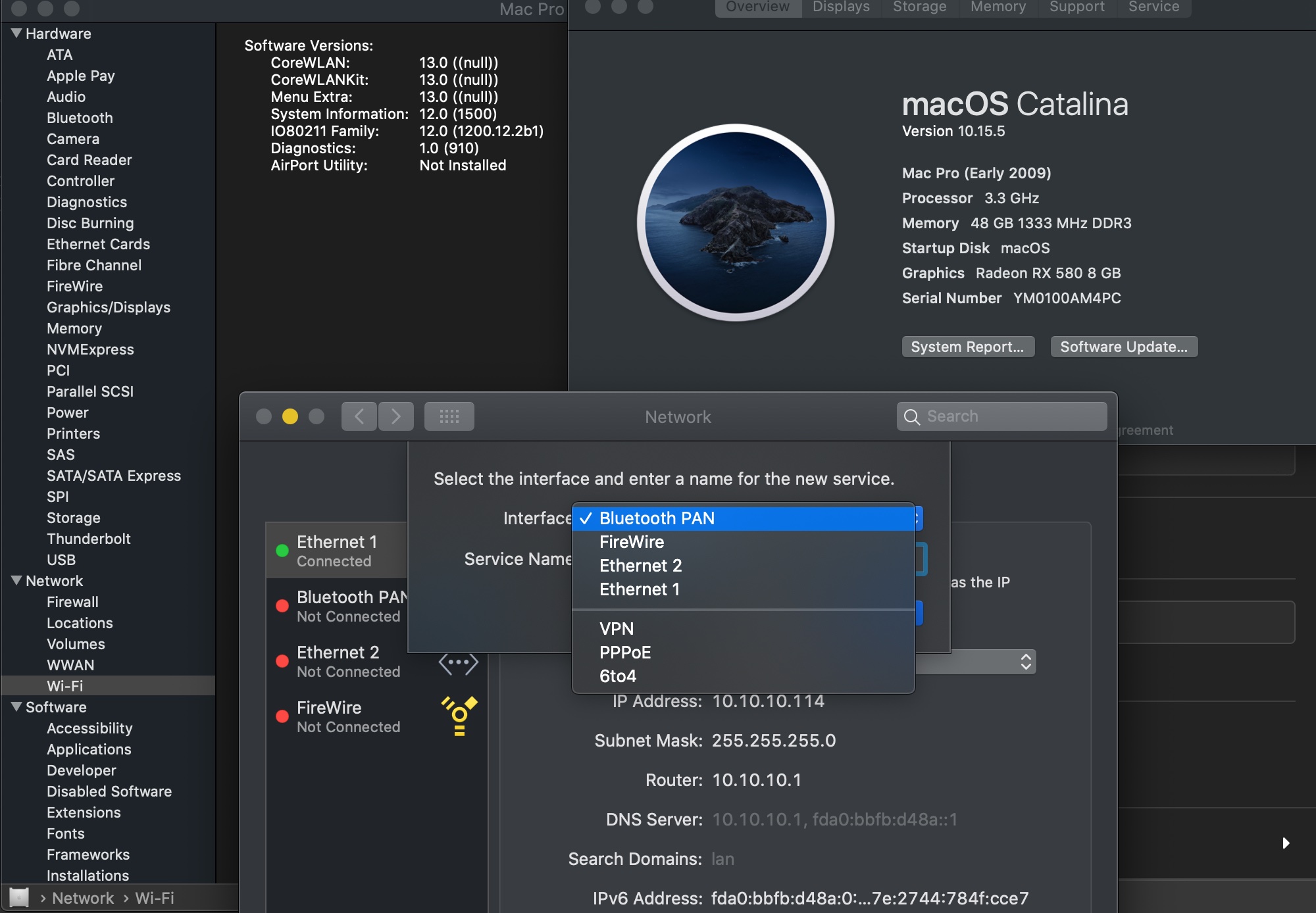Viewport: 1316px width, 913px height.
Task: Select ATA in System Information sidebar
Action: pyautogui.click(x=59, y=55)
